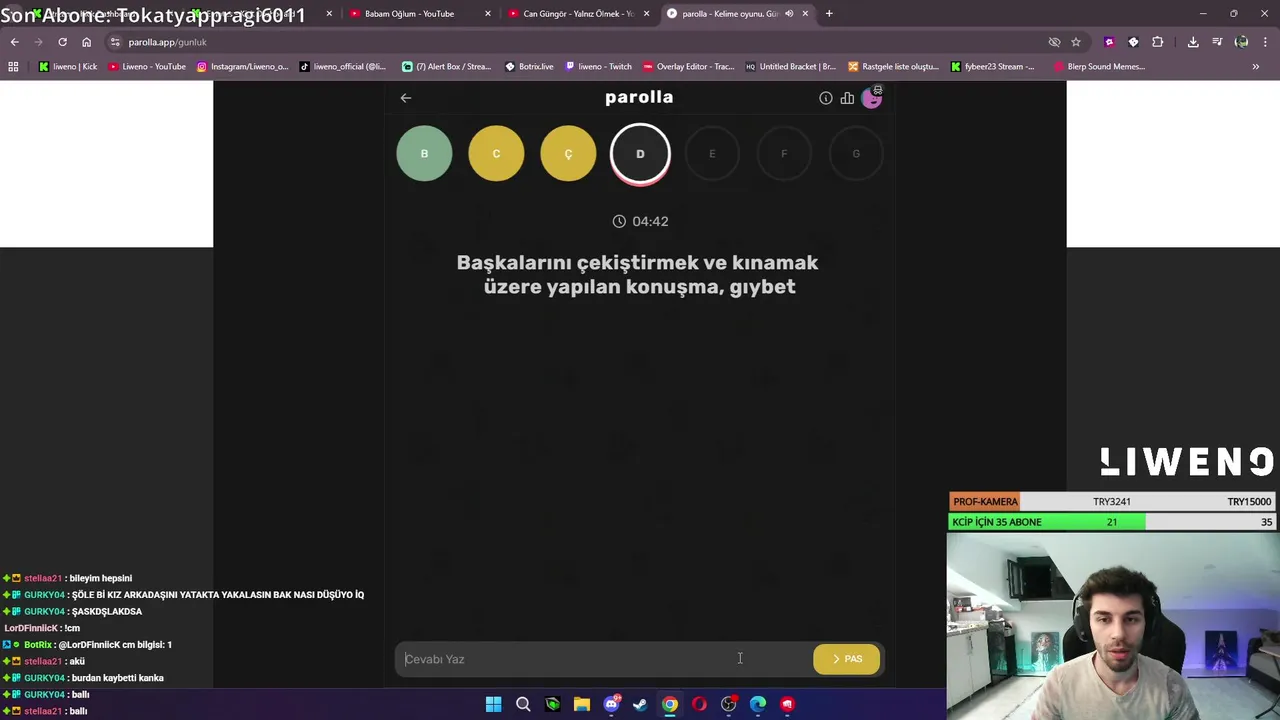Close the Can Güngör tab

point(646,14)
